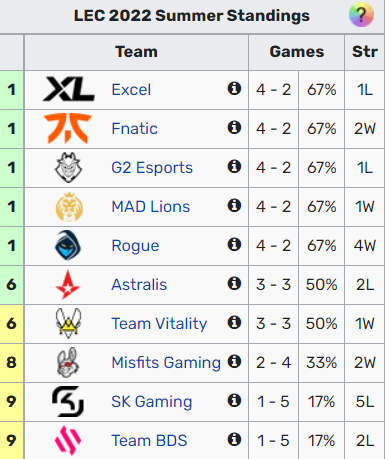
Task: Open info icon next to Misfits Gaming
Action: (234, 361)
